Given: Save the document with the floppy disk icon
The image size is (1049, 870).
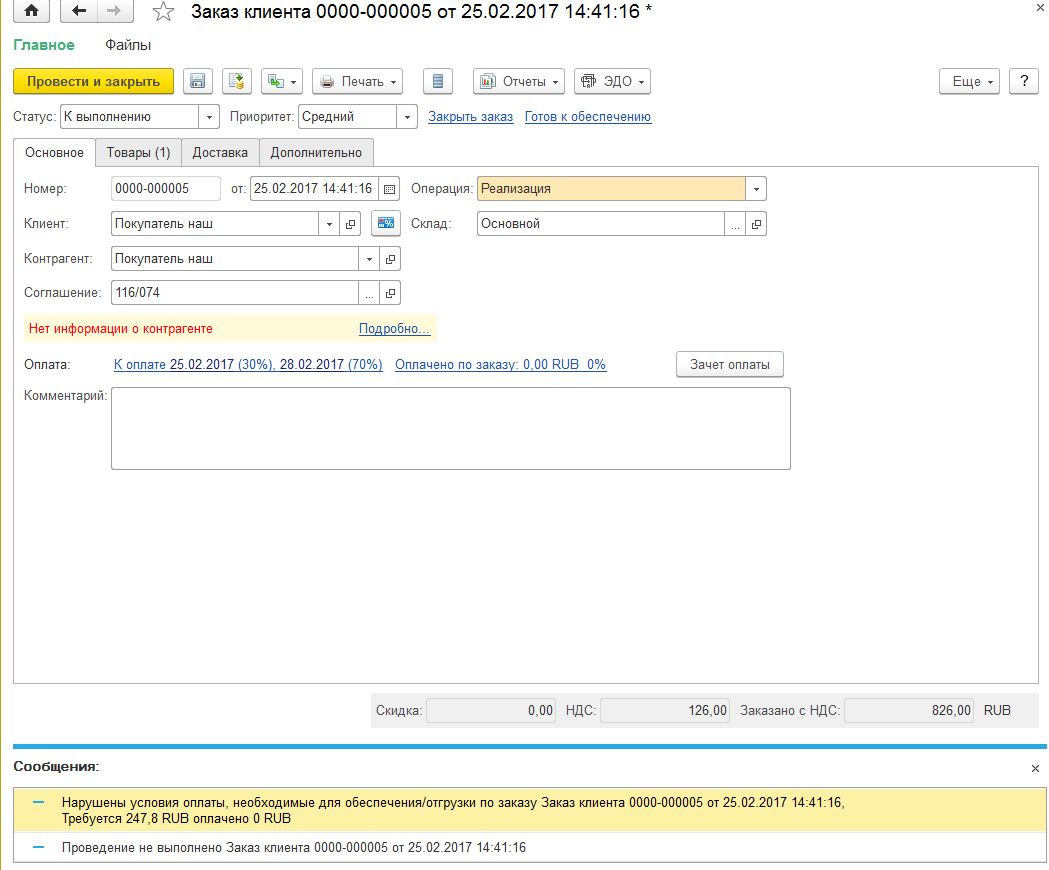Looking at the screenshot, I should pyautogui.click(x=198, y=81).
